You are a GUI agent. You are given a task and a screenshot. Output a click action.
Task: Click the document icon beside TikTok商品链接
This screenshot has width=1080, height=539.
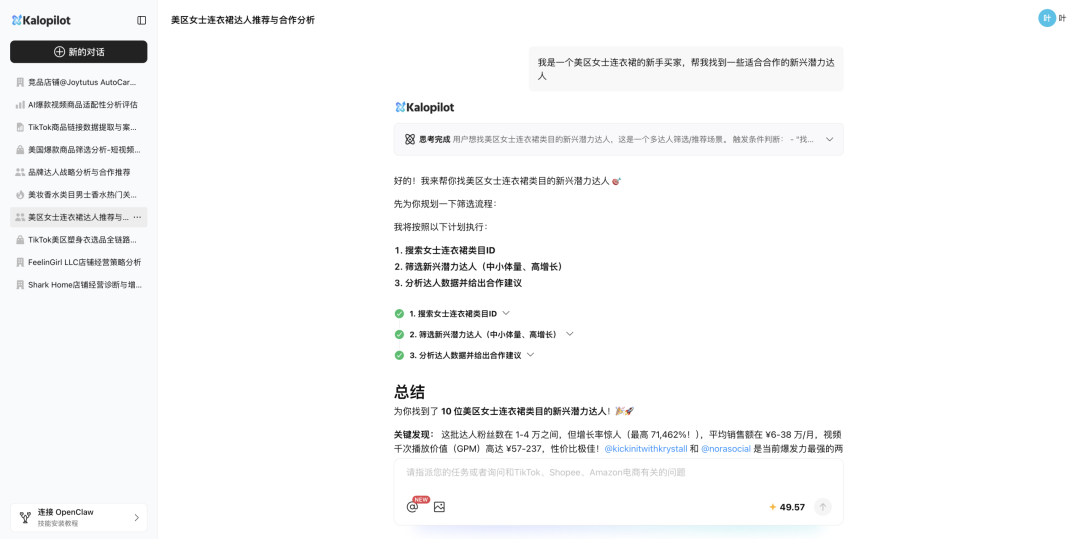20,127
